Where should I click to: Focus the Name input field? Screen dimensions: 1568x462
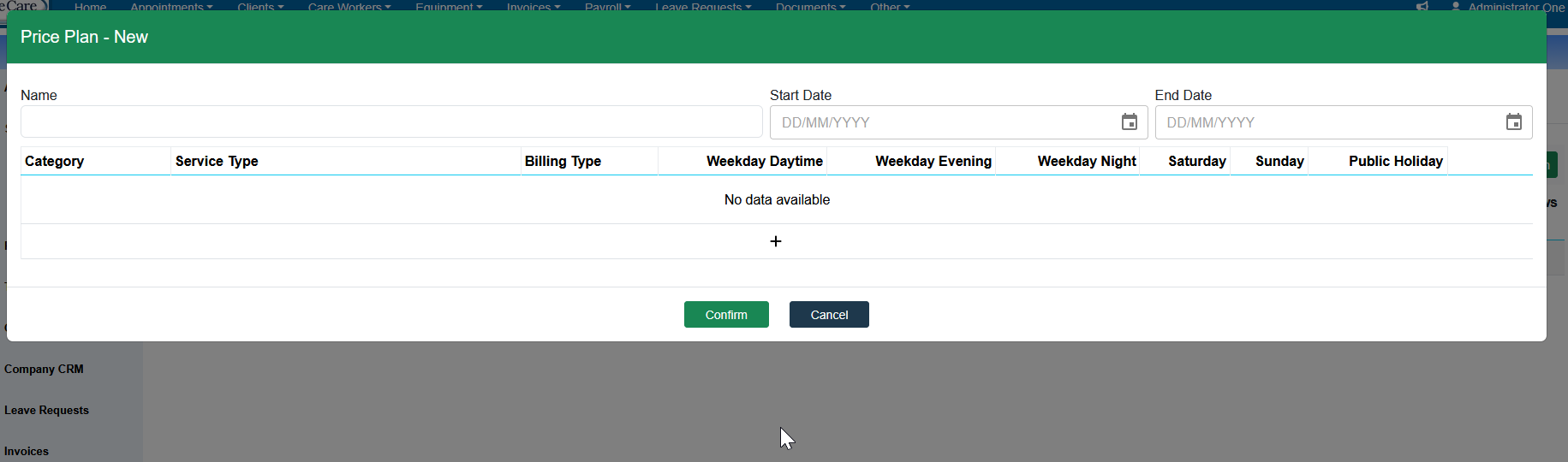391,121
